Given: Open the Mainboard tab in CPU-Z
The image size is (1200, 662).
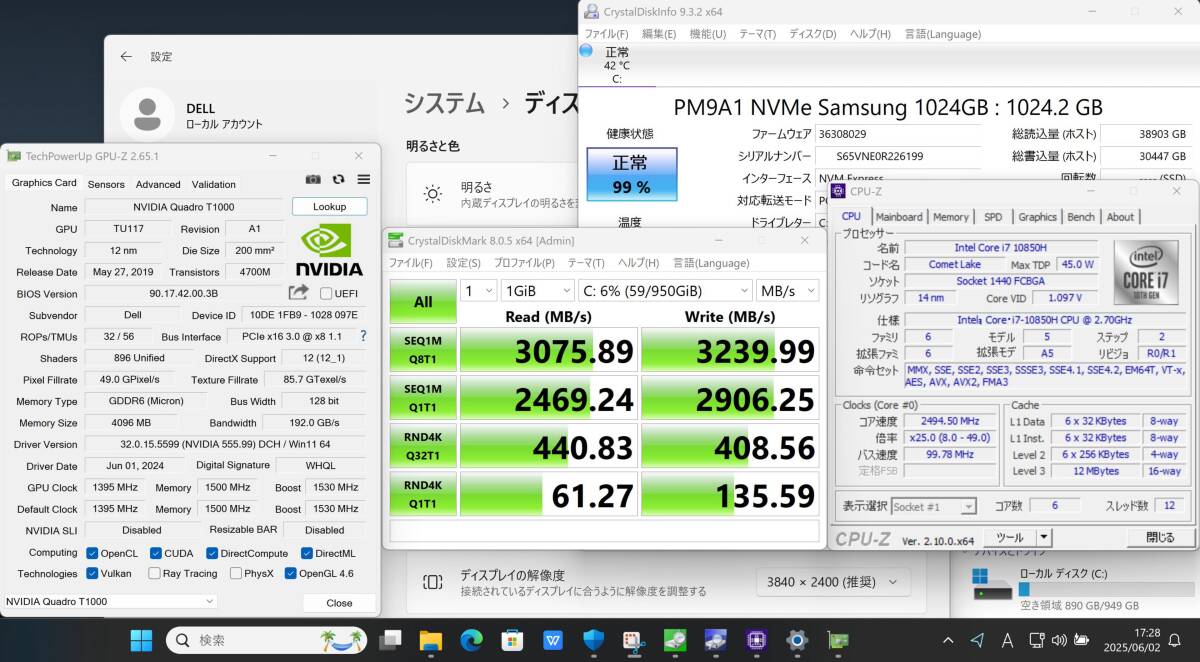Looking at the screenshot, I should 899,216.
